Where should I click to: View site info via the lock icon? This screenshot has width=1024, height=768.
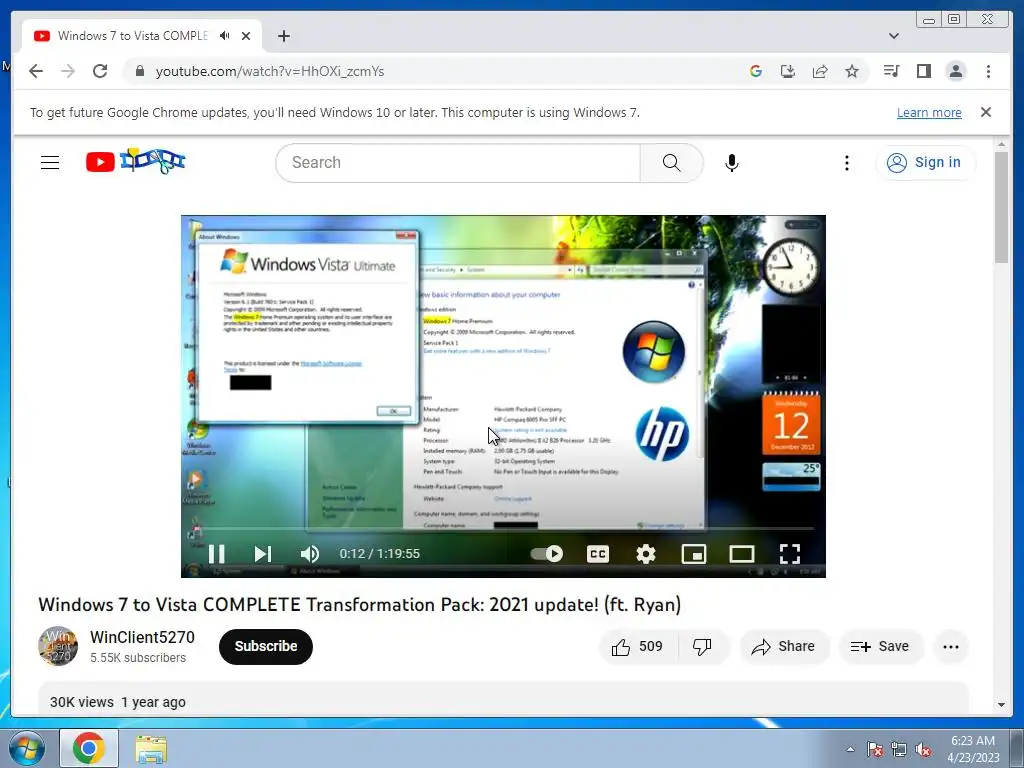(139, 71)
